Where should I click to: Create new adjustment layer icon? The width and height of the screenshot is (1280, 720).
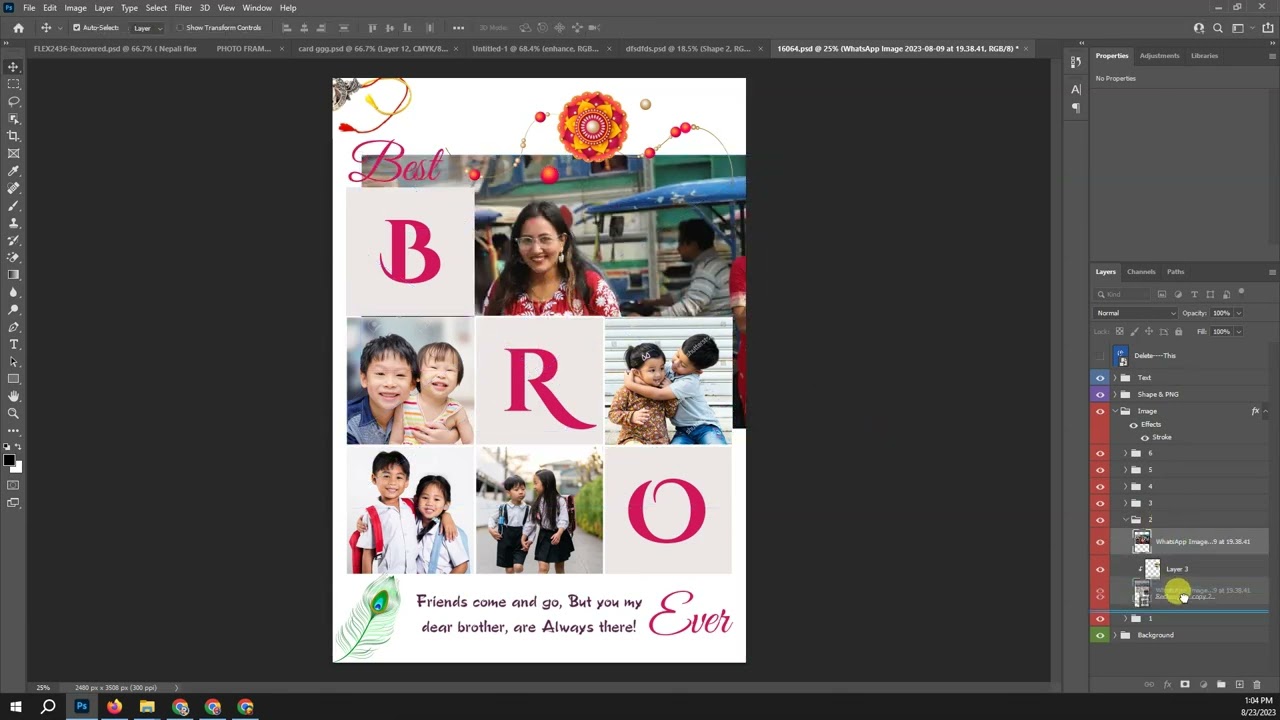[1203, 684]
